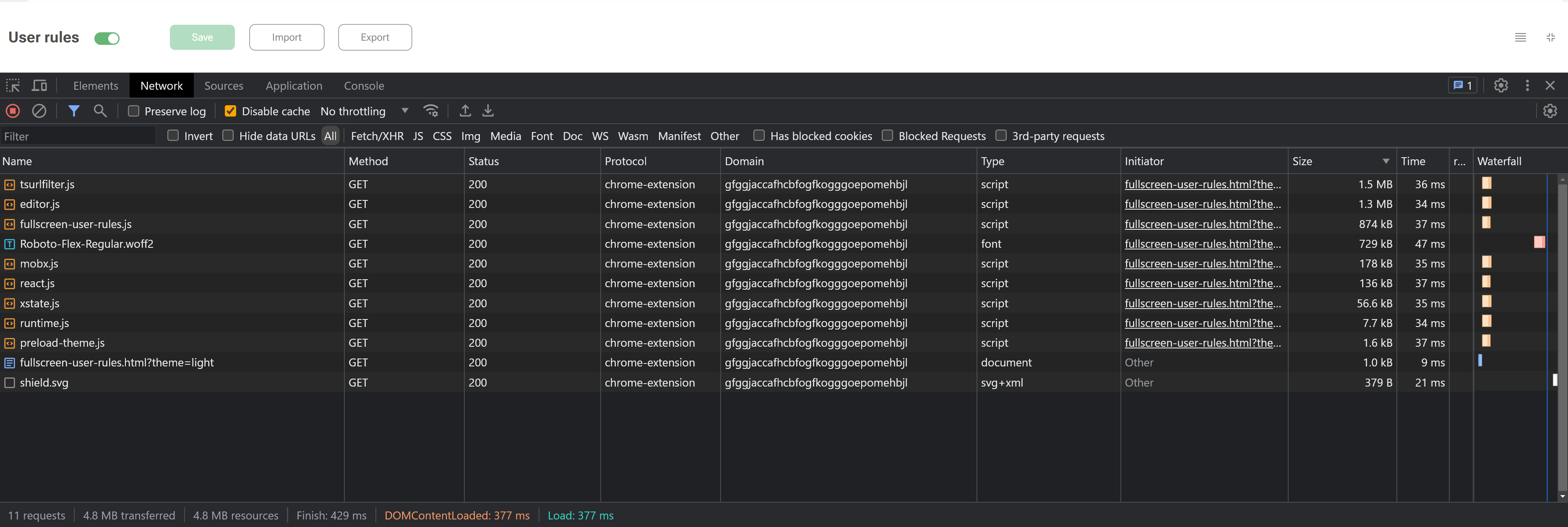The width and height of the screenshot is (1568, 527).
Task: Disable the User rules toggle
Action: [x=107, y=38]
